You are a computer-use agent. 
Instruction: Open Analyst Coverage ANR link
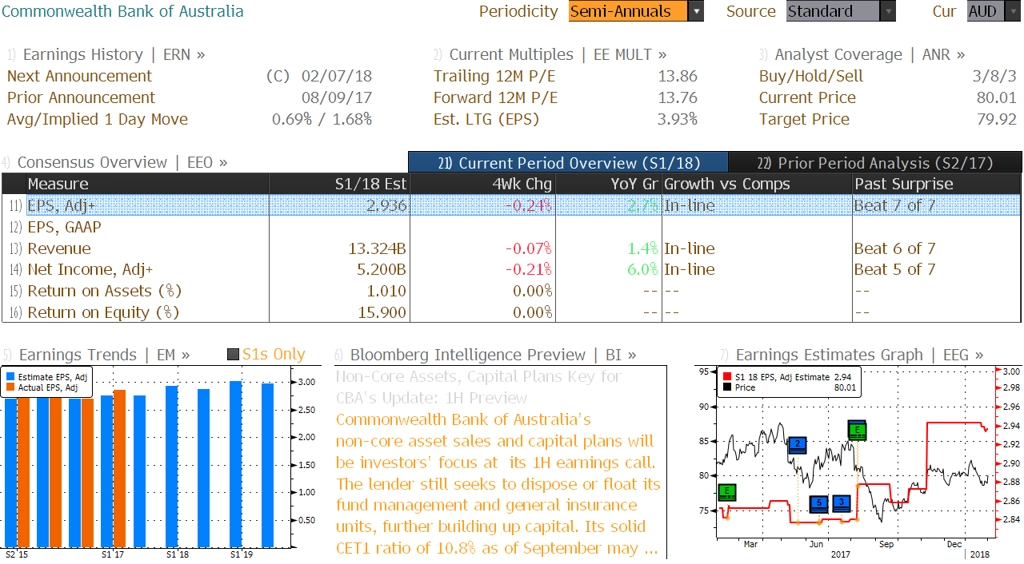(869, 54)
